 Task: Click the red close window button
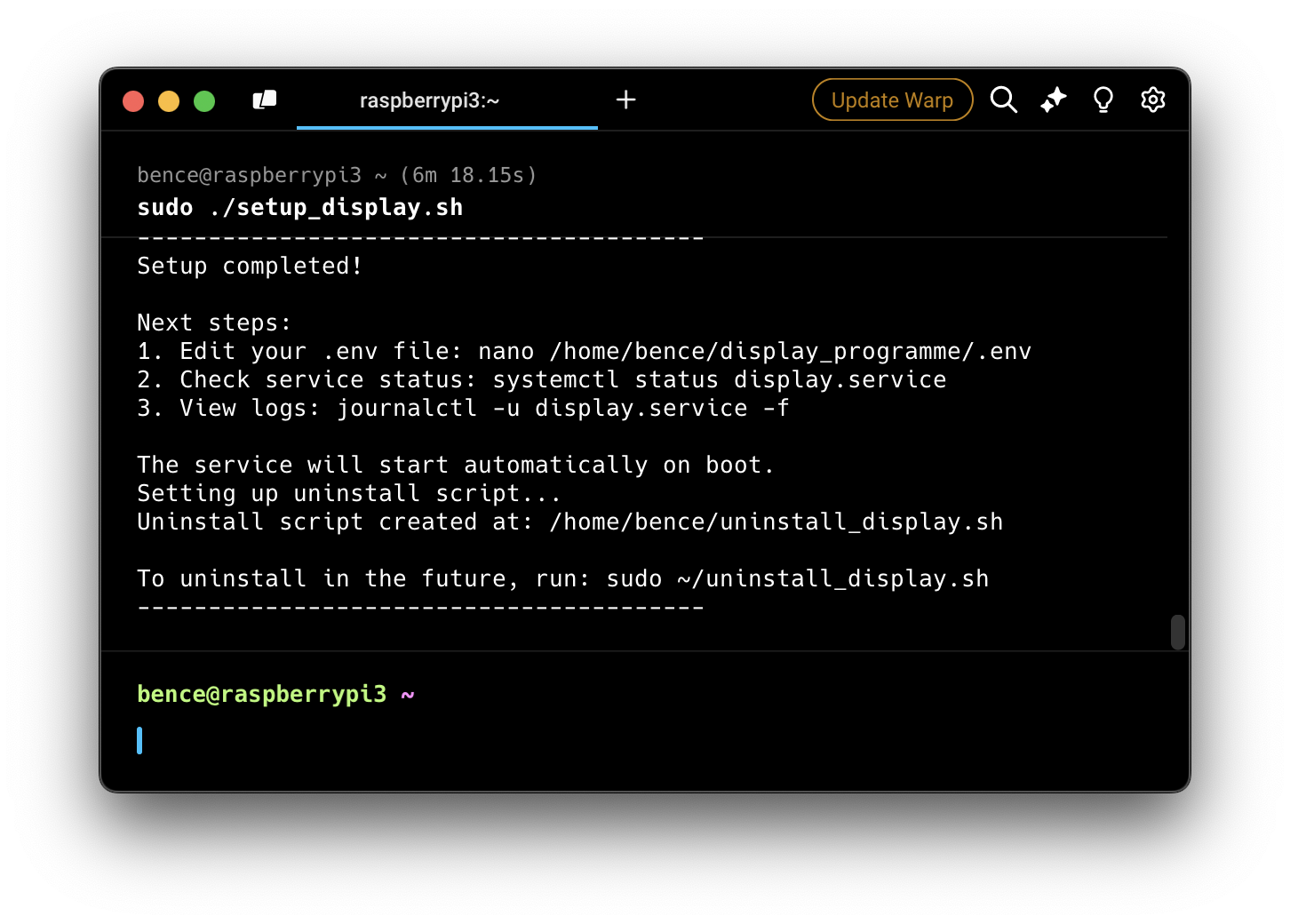point(133,101)
